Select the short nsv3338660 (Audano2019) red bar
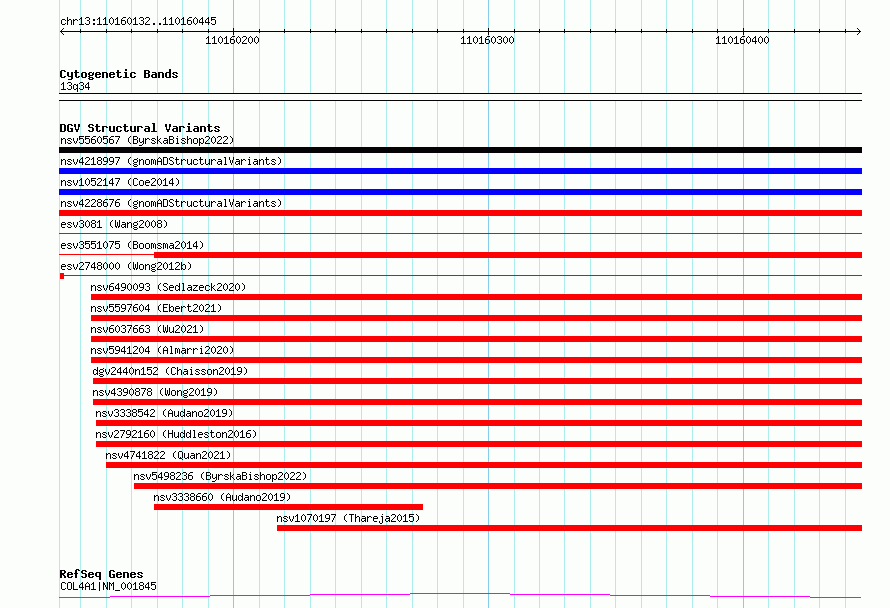 [x=288, y=507]
